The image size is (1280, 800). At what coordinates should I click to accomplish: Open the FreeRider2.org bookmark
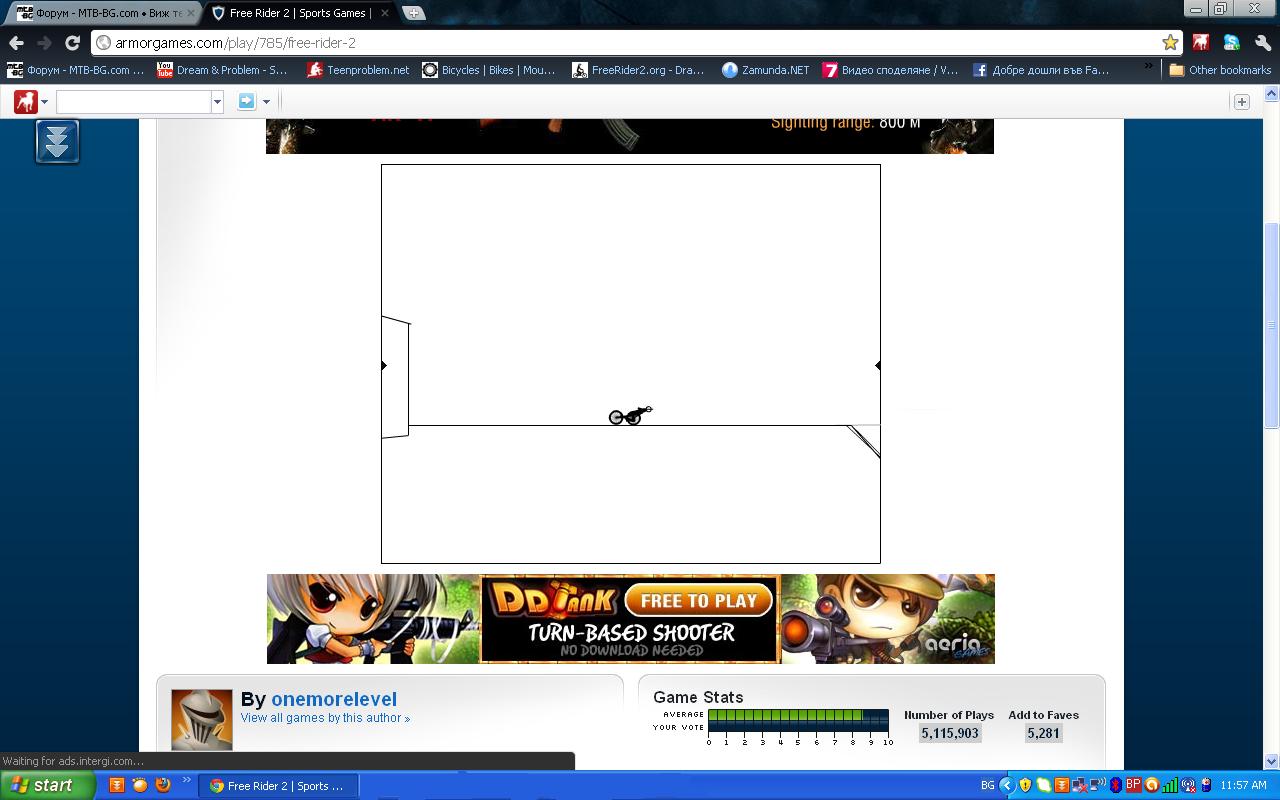638,70
